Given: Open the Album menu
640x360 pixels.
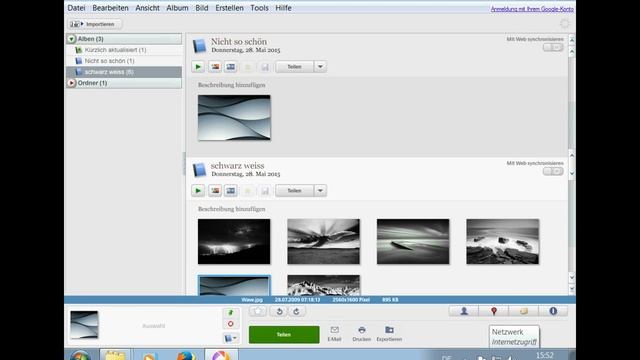Looking at the screenshot, I should pos(177,8).
